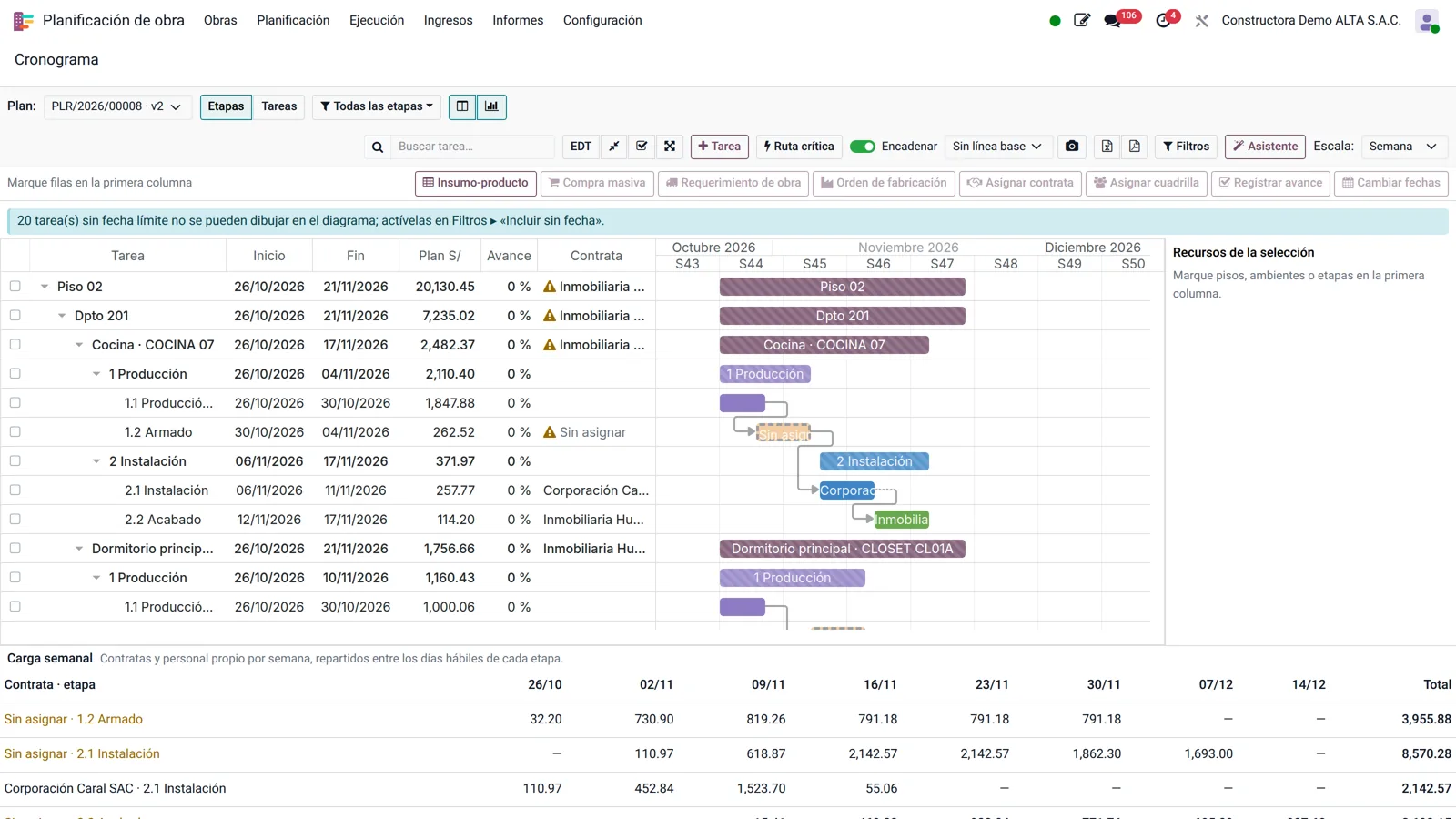The height and width of the screenshot is (819, 1456).
Task: Click the Dpto 201 Gantt bar
Action: (x=843, y=316)
